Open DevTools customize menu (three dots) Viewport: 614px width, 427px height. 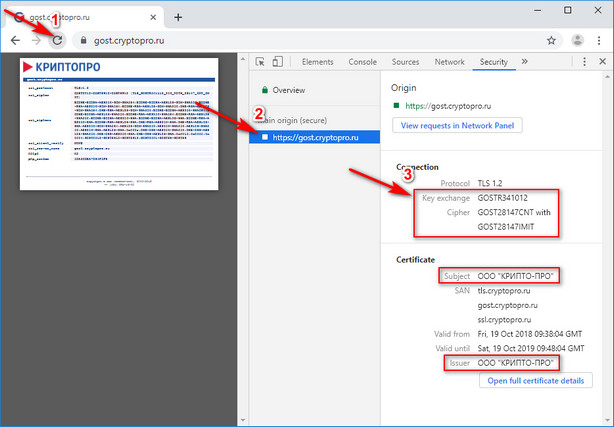584,62
